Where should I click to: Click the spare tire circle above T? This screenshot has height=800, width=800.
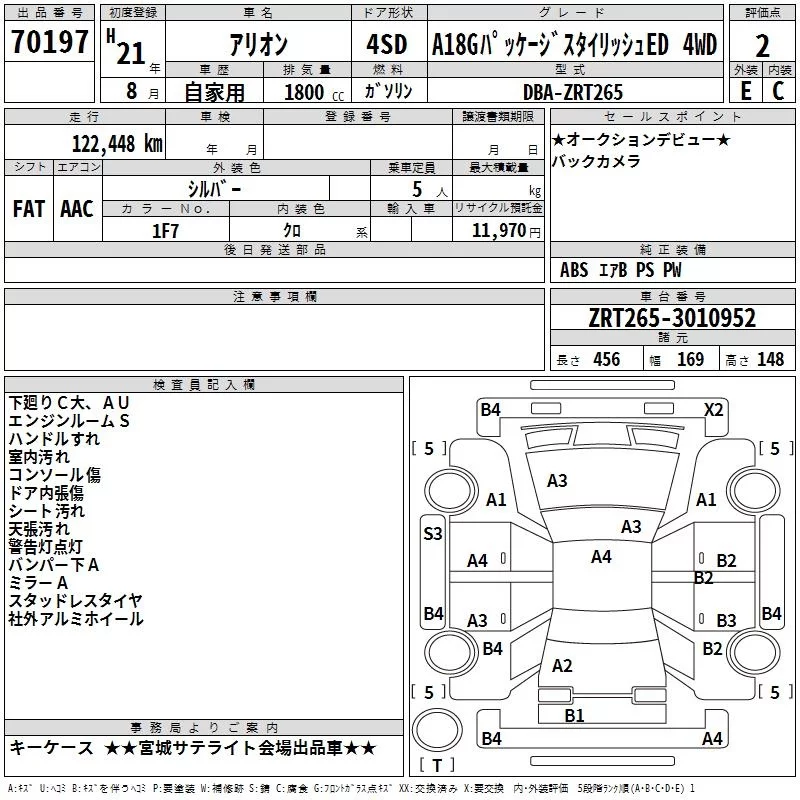coord(437,730)
